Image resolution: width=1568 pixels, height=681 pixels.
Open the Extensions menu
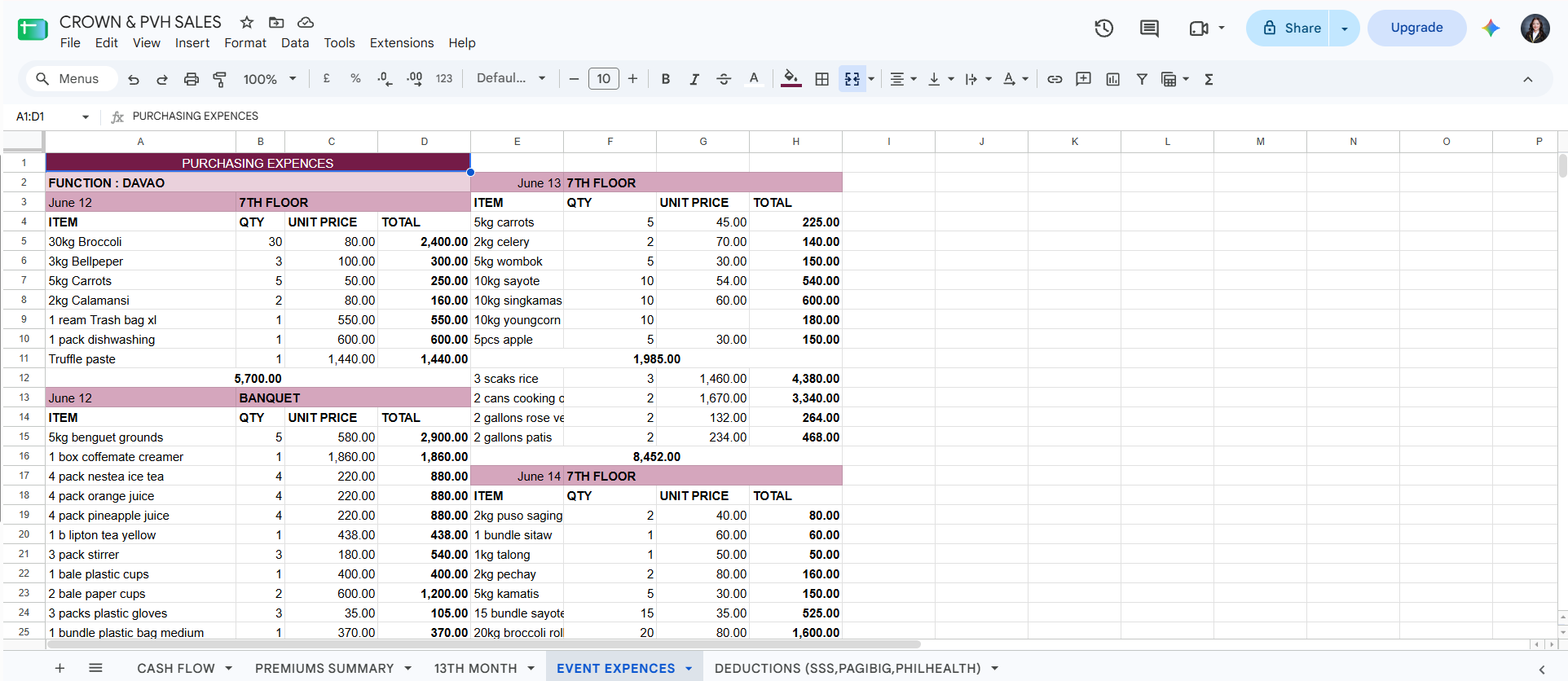(x=402, y=43)
